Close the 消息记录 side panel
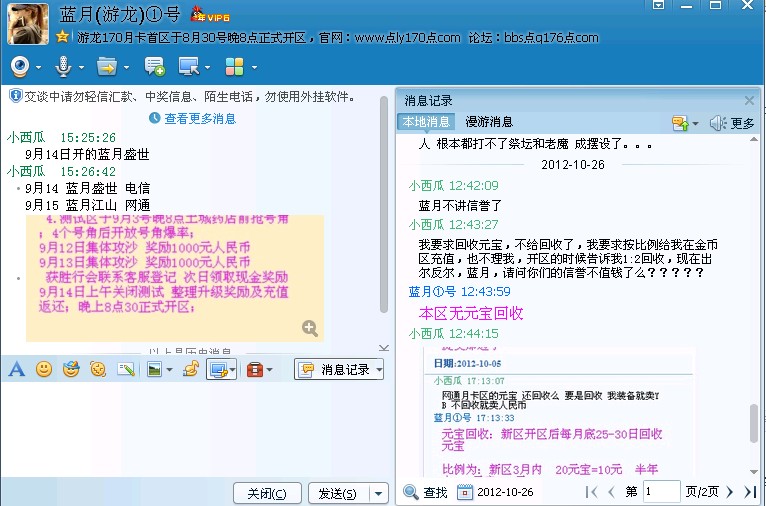The width and height of the screenshot is (766, 506). [749, 101]
